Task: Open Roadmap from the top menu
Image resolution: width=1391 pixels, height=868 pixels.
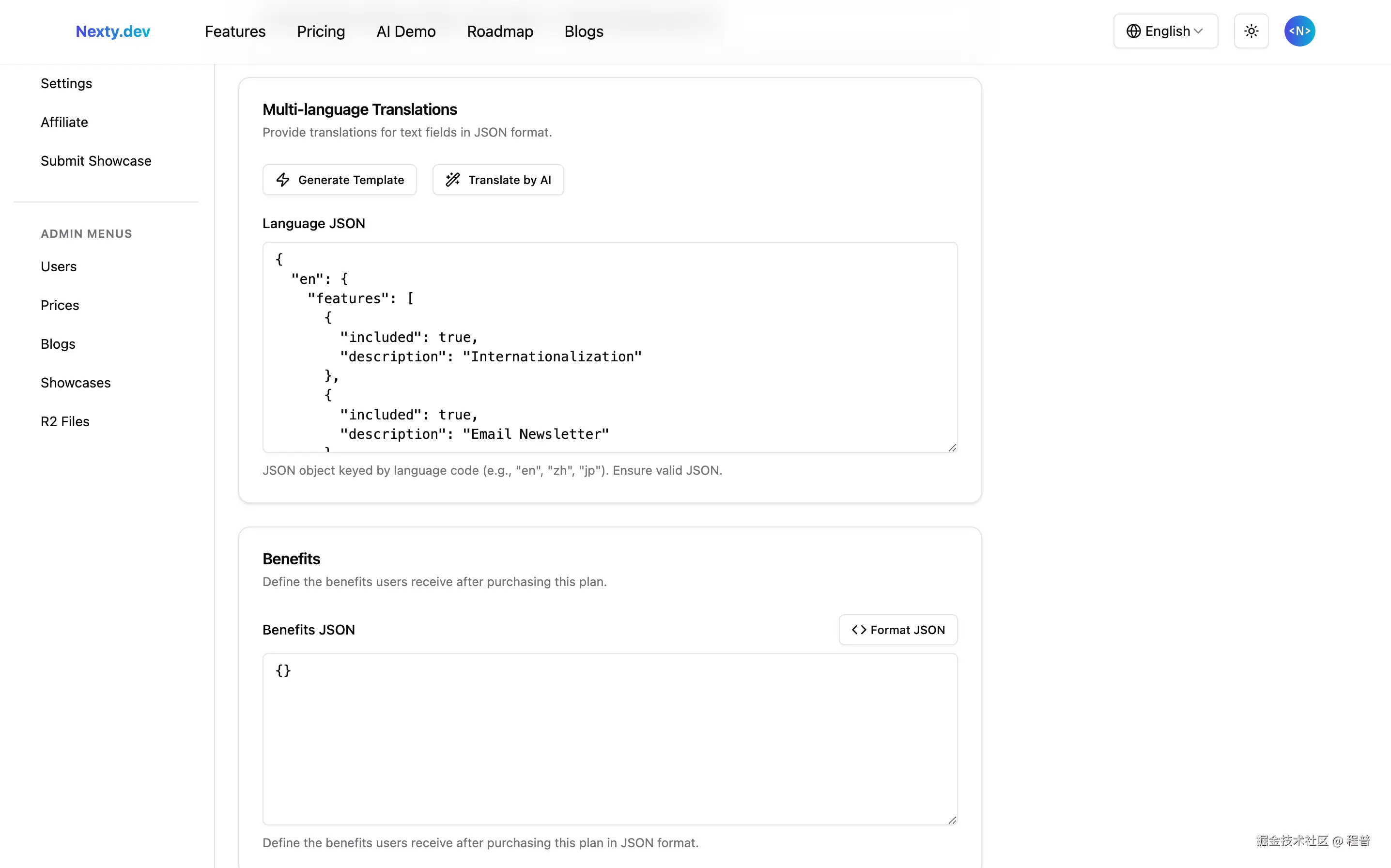Action: tap(500, 31)
